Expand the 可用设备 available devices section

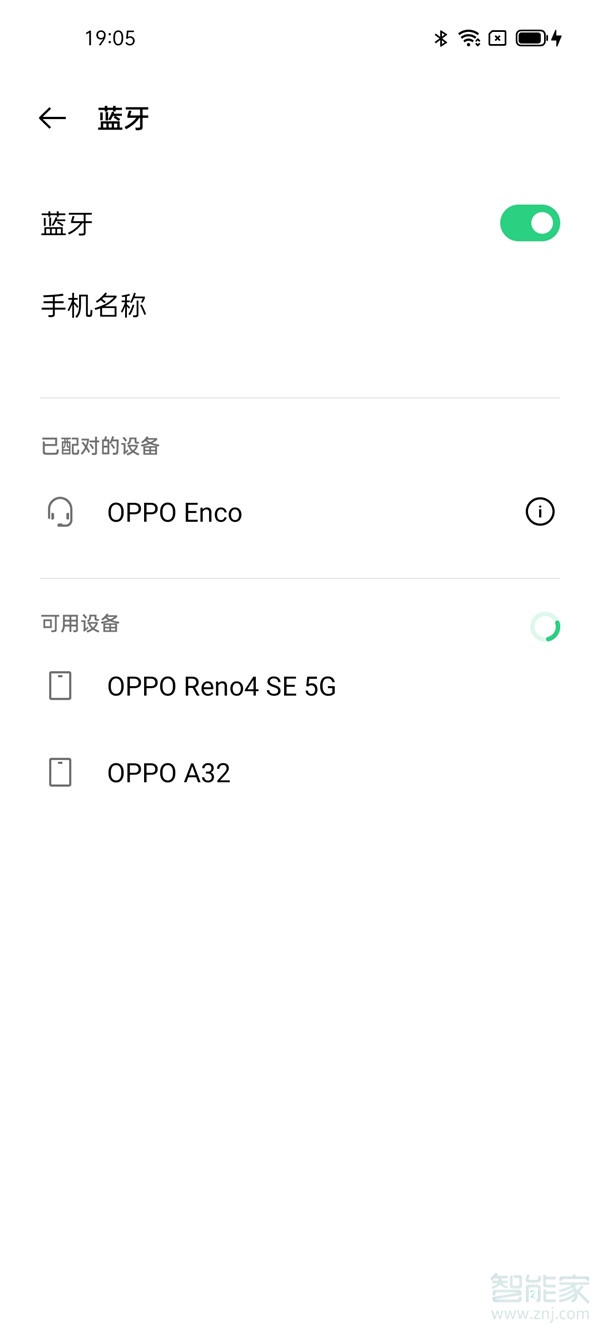[x=79, y=623]
